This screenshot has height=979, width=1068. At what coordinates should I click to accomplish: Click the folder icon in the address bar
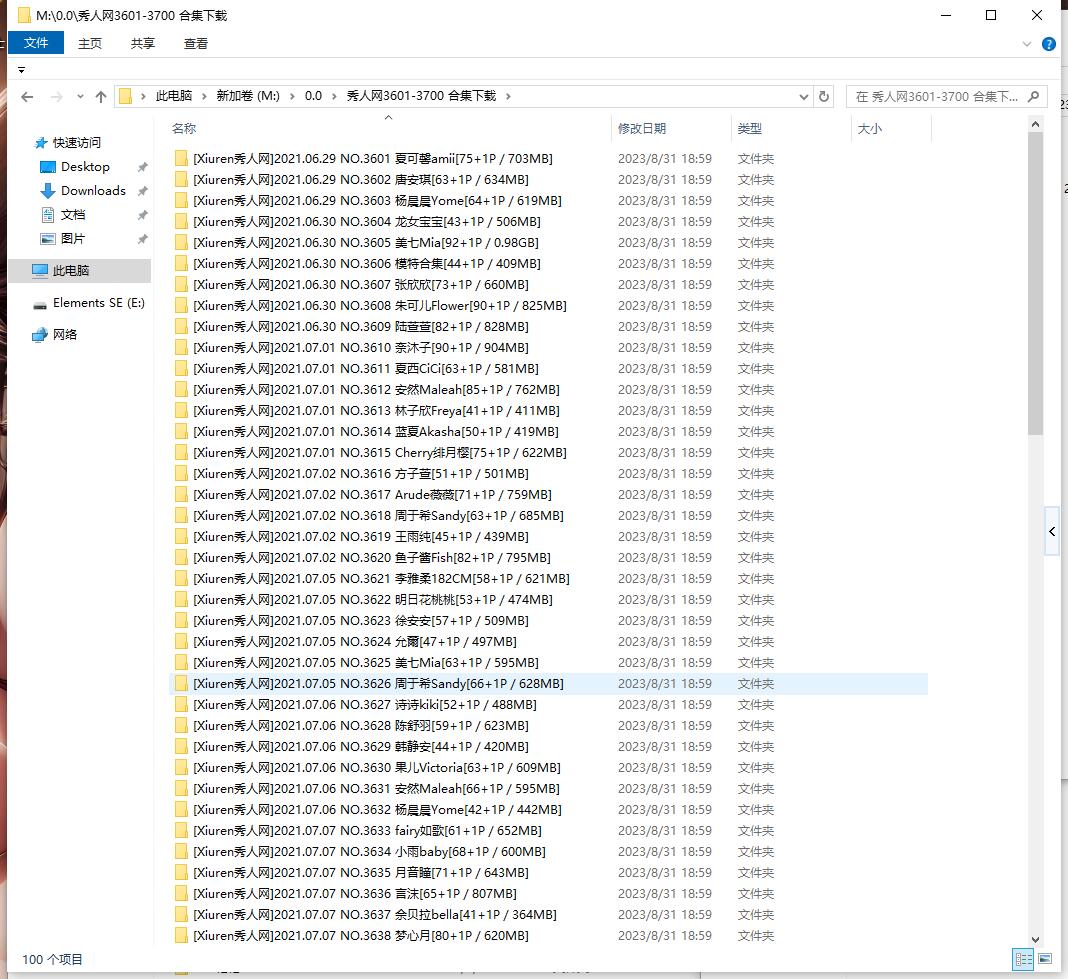(x=125, y=96)
